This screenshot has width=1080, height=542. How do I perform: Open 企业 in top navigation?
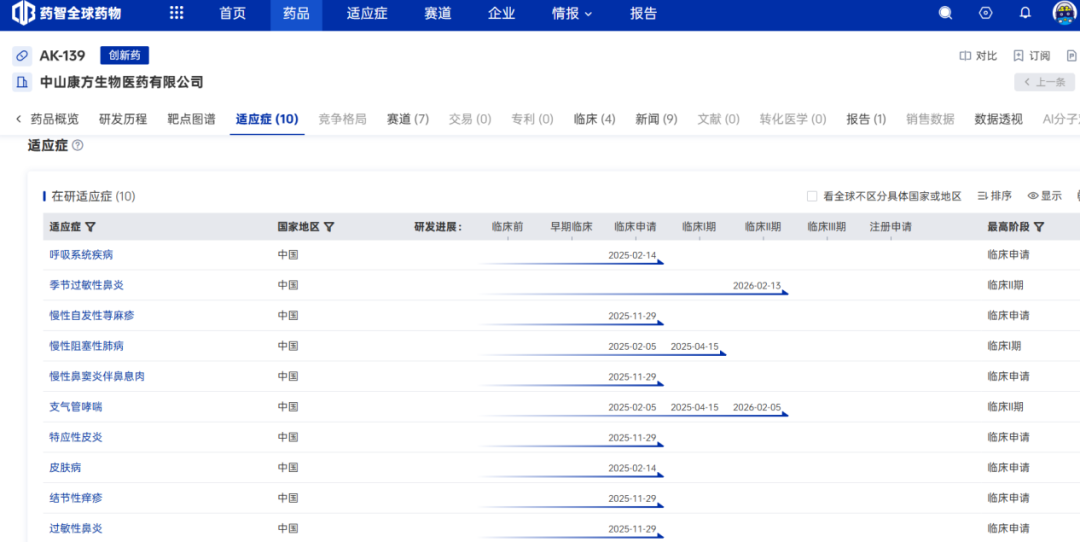(501, 13)
